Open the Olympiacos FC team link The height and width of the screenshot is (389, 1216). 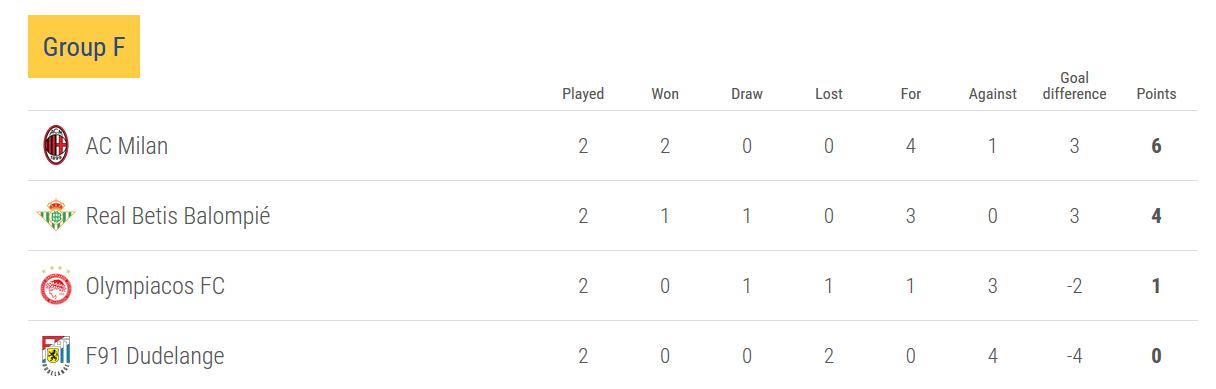(155, 286)
